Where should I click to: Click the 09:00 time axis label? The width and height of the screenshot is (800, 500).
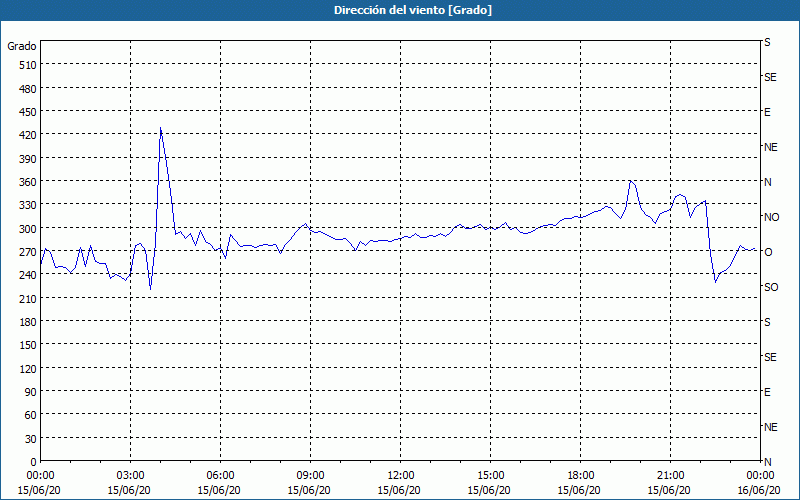point(310,476)
